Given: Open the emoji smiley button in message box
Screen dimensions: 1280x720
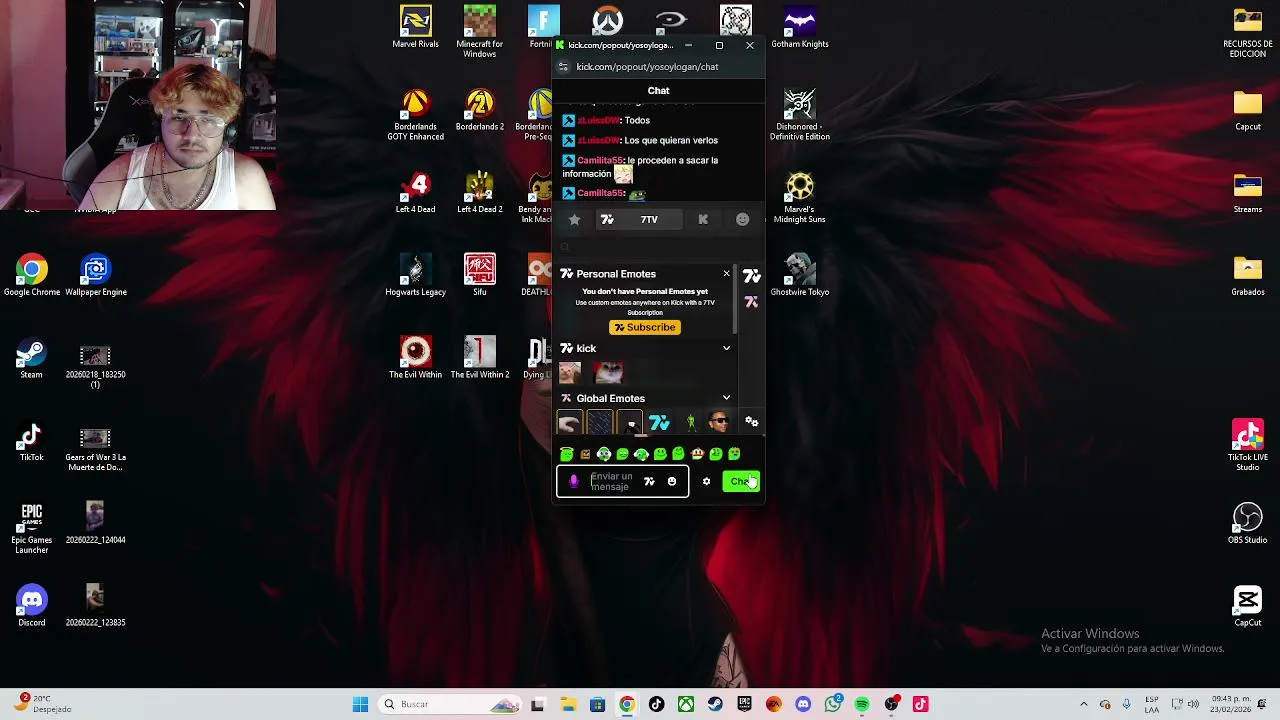Looking at the screenshot, I should [672, 482].
